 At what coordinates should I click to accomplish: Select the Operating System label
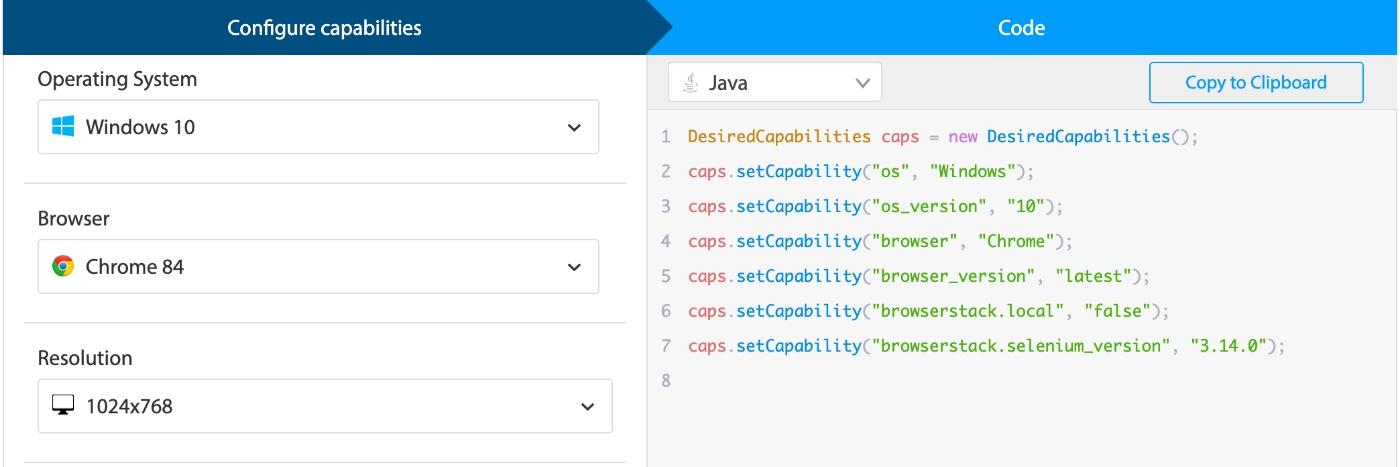point(117,79)
